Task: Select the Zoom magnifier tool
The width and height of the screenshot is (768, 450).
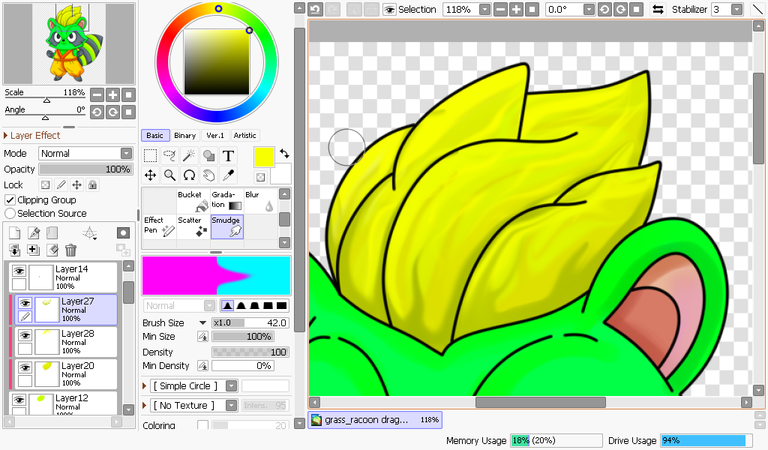Action: pyautogui.click(x=169, y=175)
